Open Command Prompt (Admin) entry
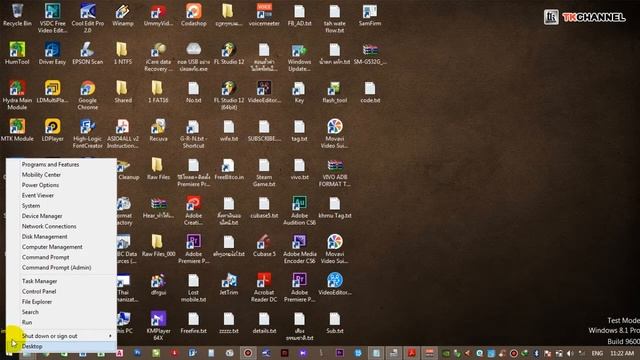The image size is (640, 360). pyautogui.click(x=56, y=268)
